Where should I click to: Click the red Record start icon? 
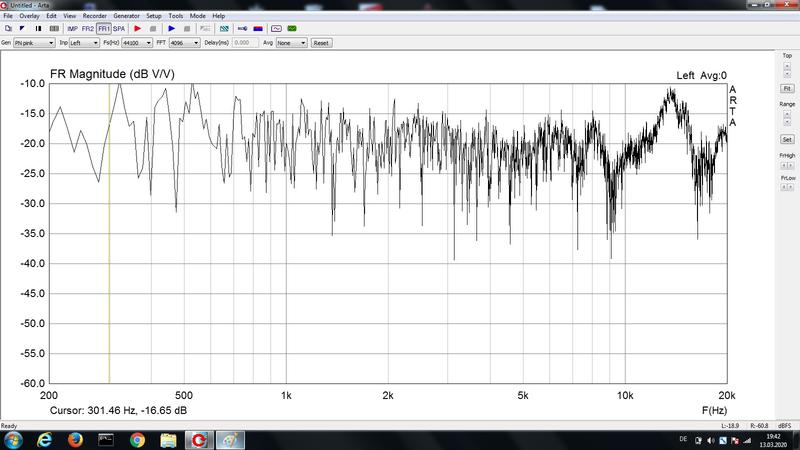[138, 29]
